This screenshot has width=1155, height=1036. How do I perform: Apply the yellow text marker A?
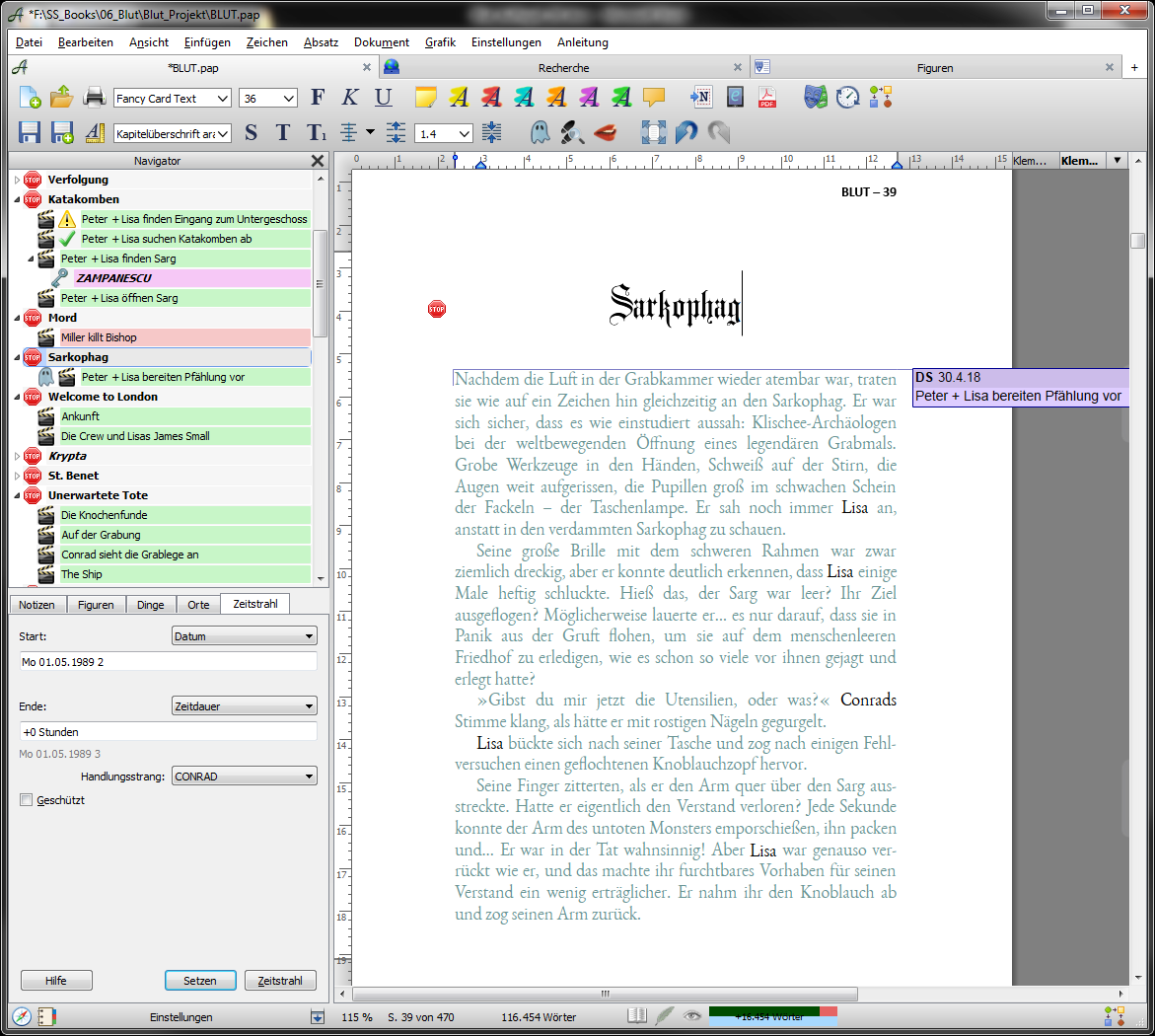(x=459, y=98)
